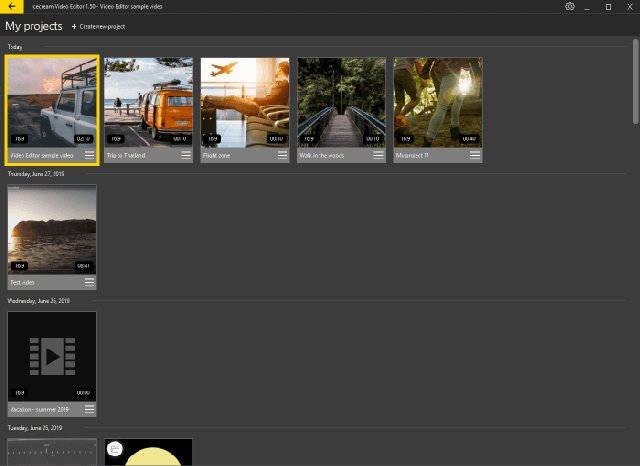
Task: Select the 'Vacation - summer 2019' title
Action: (x=40, y=409)
